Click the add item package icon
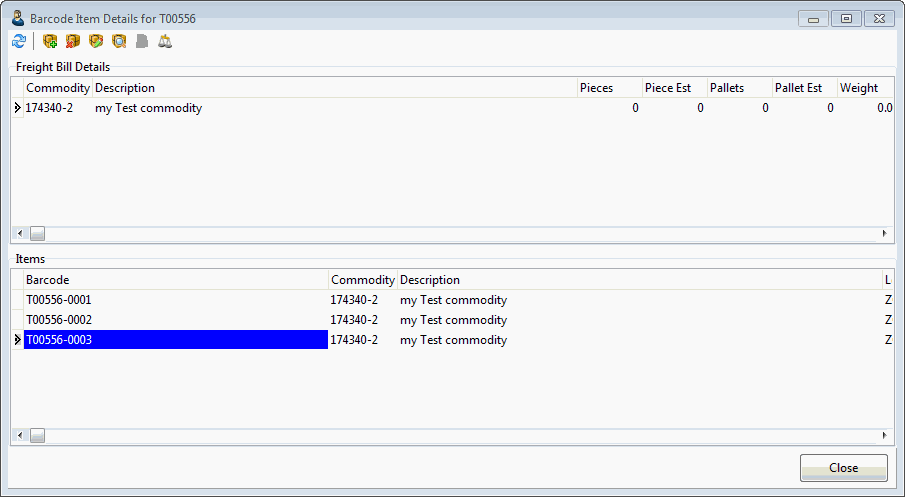Image resolution: width=905 pixels, height=497 pixels. click(50, 41)
